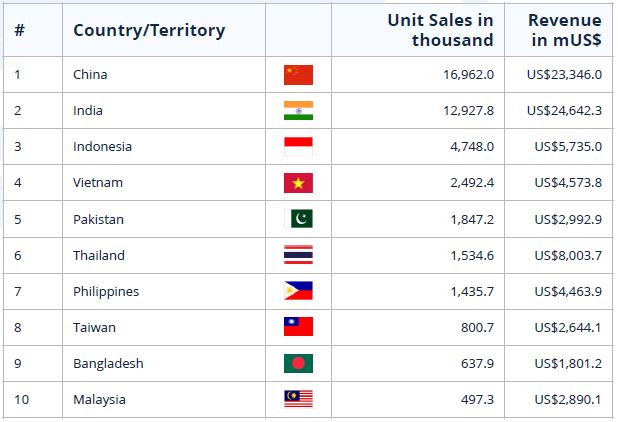The height and width of the screenshot is (422, 618).
Task: Click India's revenue value US$24,642.3
Action: pos(564,111)
